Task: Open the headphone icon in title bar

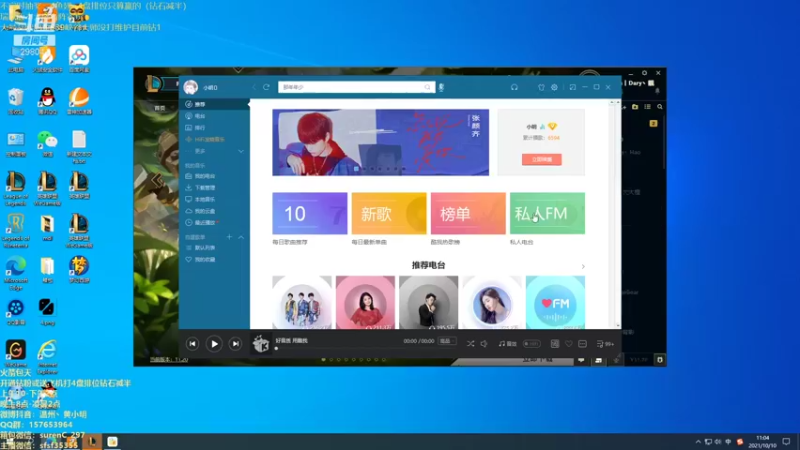Action: pos(514,87)
